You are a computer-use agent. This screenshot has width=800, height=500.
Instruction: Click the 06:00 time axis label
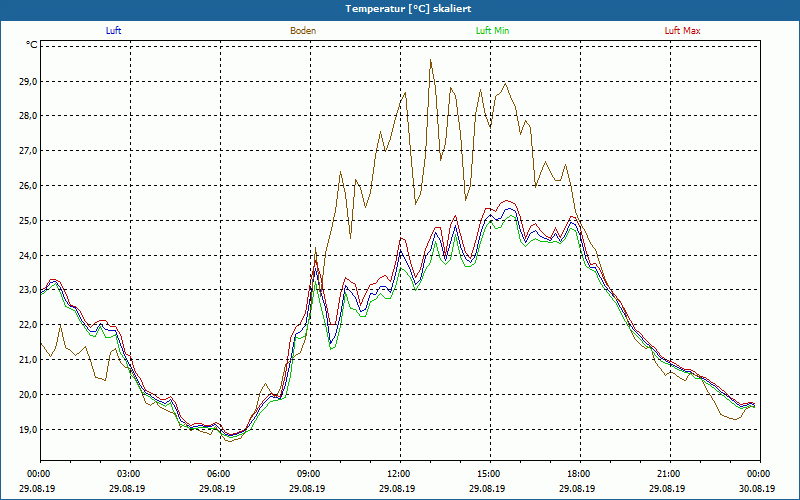click(220, 474)
